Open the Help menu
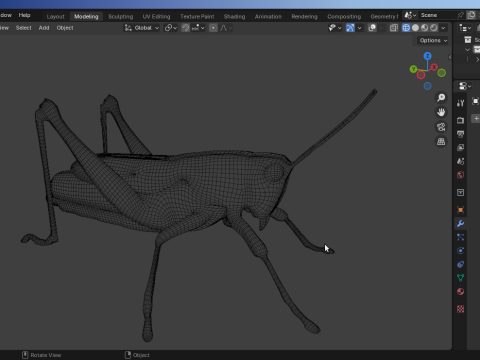Viewport: 480px width, 360px height. pos(24,15)
